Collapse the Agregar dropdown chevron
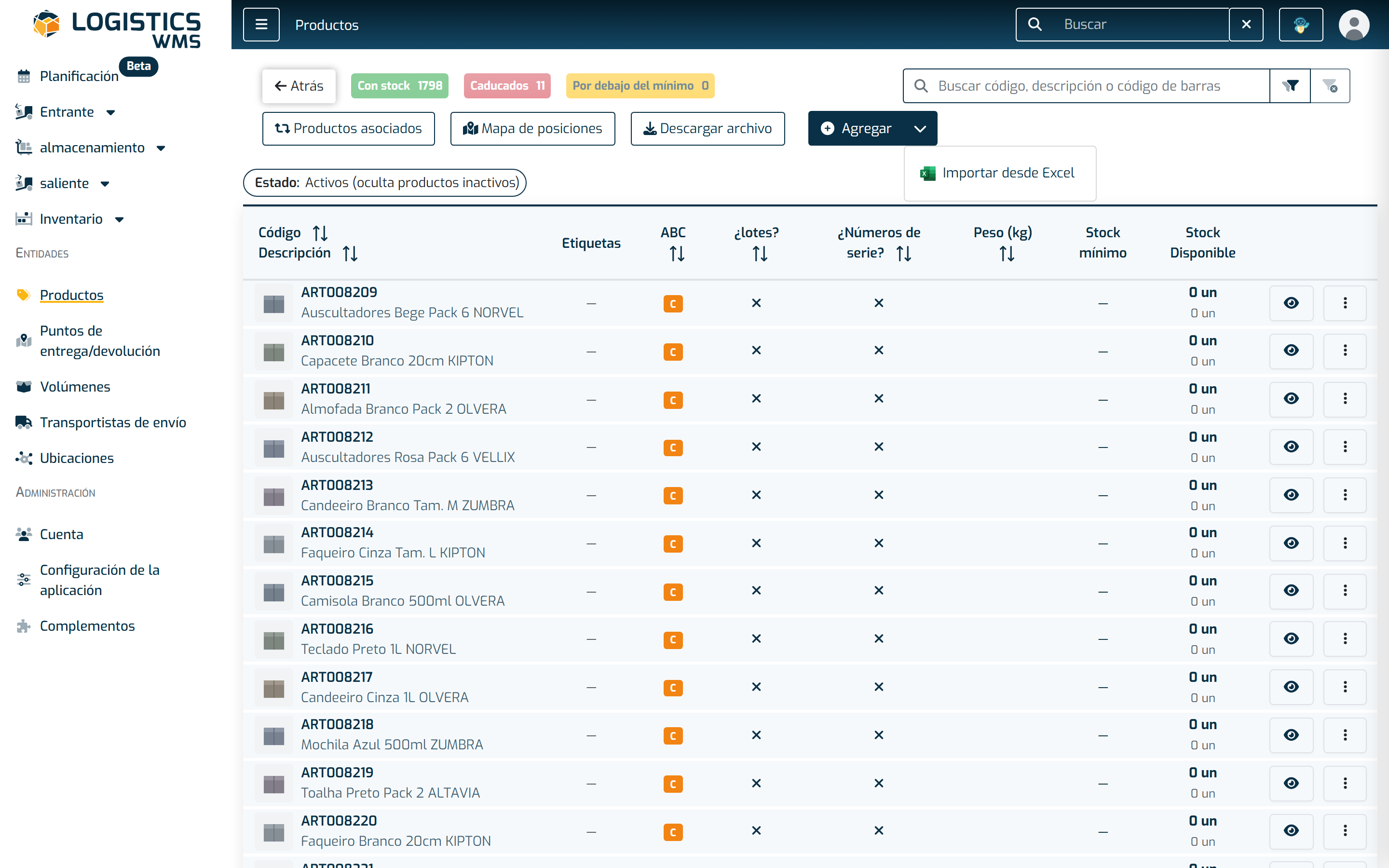This screenshot has height=868, width=1389. pos(920,129)
